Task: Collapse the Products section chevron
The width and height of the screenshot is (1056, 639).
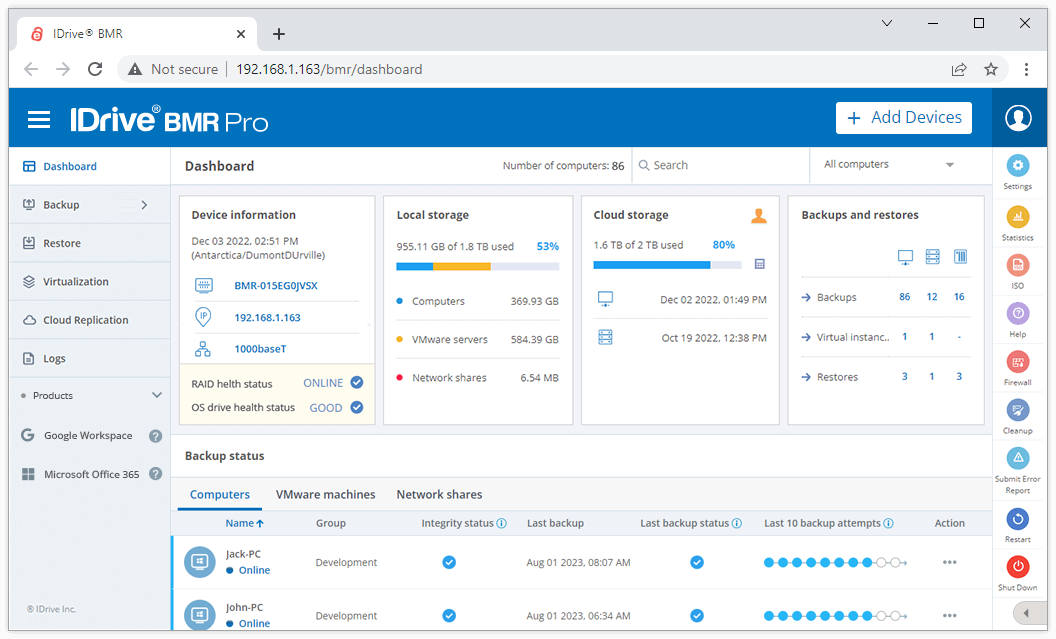Action: 157,395
